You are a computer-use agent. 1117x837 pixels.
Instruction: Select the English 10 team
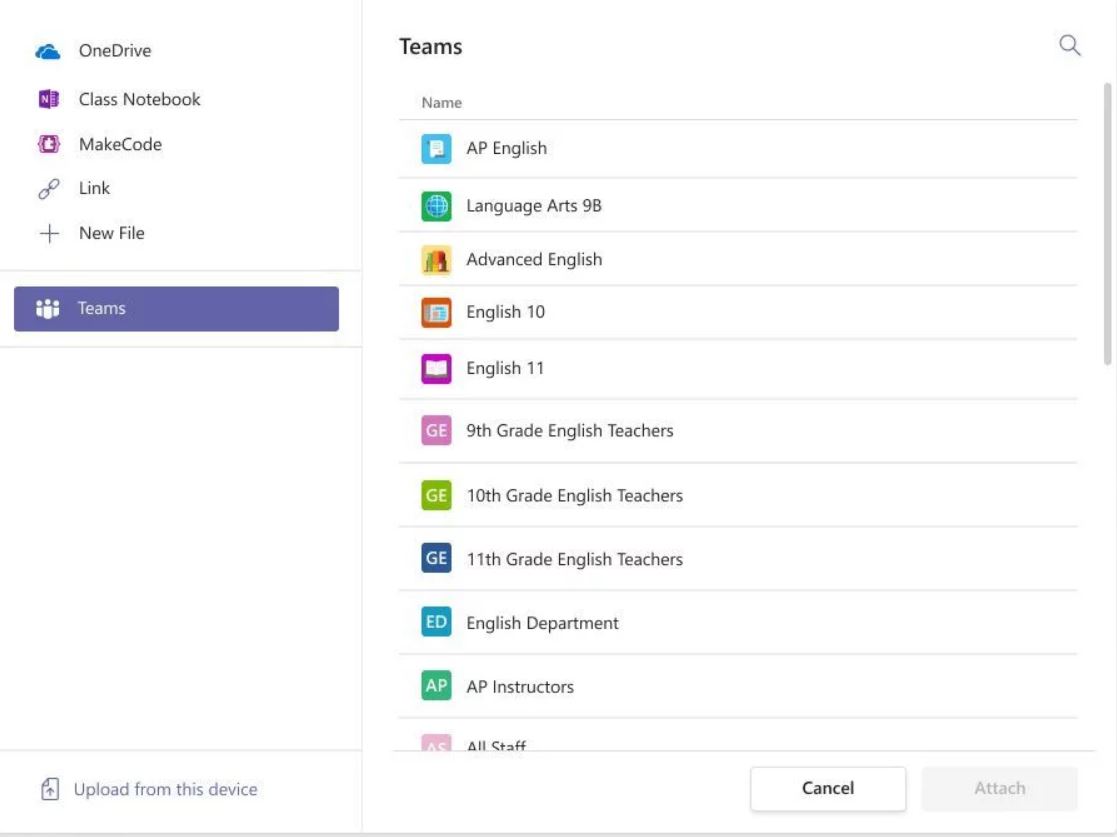[503, 311]
